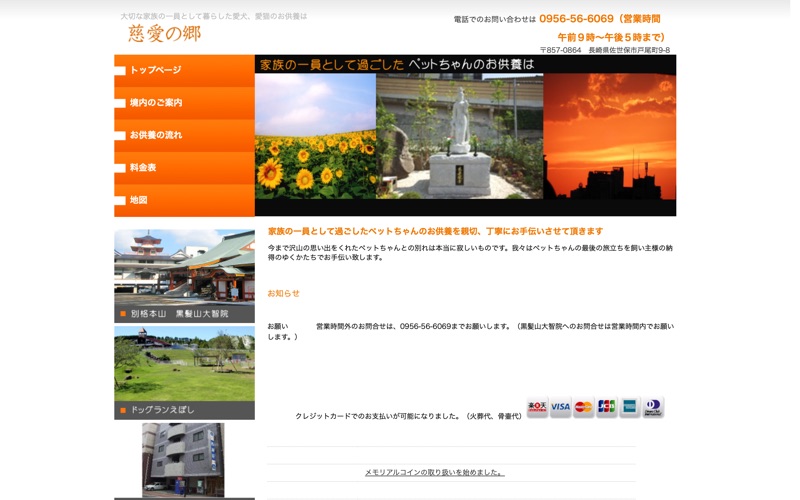Screen dimensions: 800x500
Task: Click the クレジットカードでのお支払い notice text
Action: [409, 416]
